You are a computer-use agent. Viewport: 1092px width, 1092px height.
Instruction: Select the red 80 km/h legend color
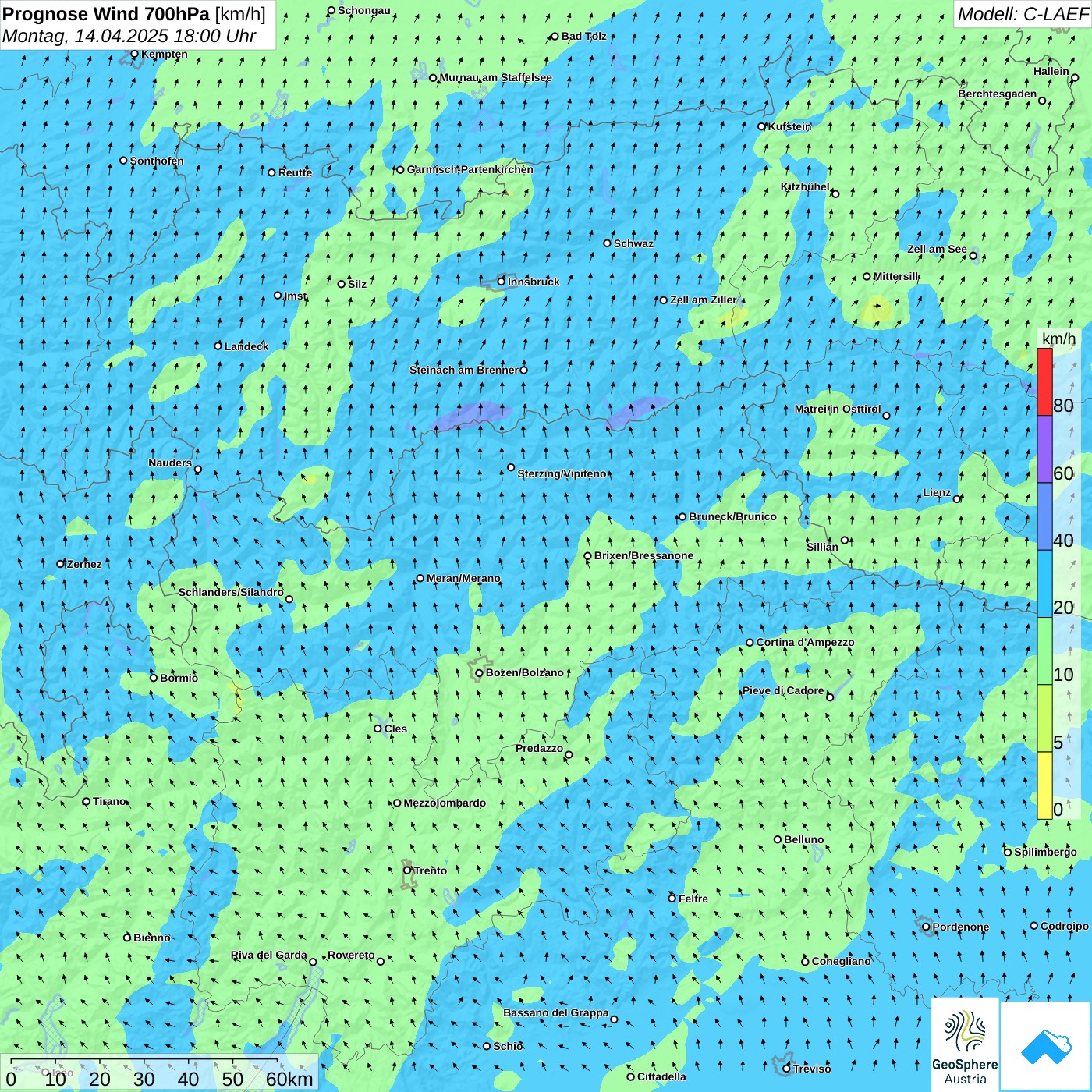point(1044,381)
